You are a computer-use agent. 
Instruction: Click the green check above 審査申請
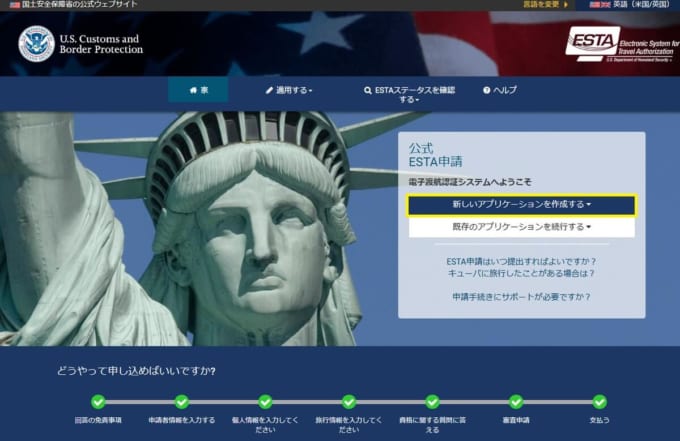[516, 402]
